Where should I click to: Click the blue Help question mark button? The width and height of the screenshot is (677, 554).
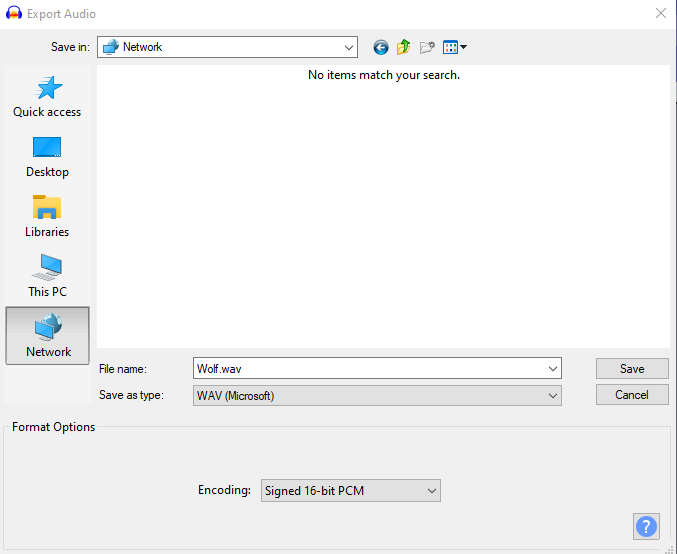(647, 526)
